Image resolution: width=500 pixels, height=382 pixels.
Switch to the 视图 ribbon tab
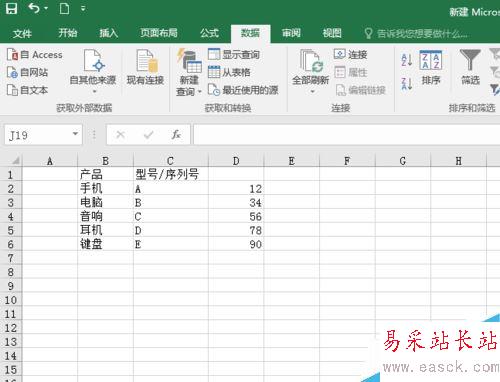[332, 33]
